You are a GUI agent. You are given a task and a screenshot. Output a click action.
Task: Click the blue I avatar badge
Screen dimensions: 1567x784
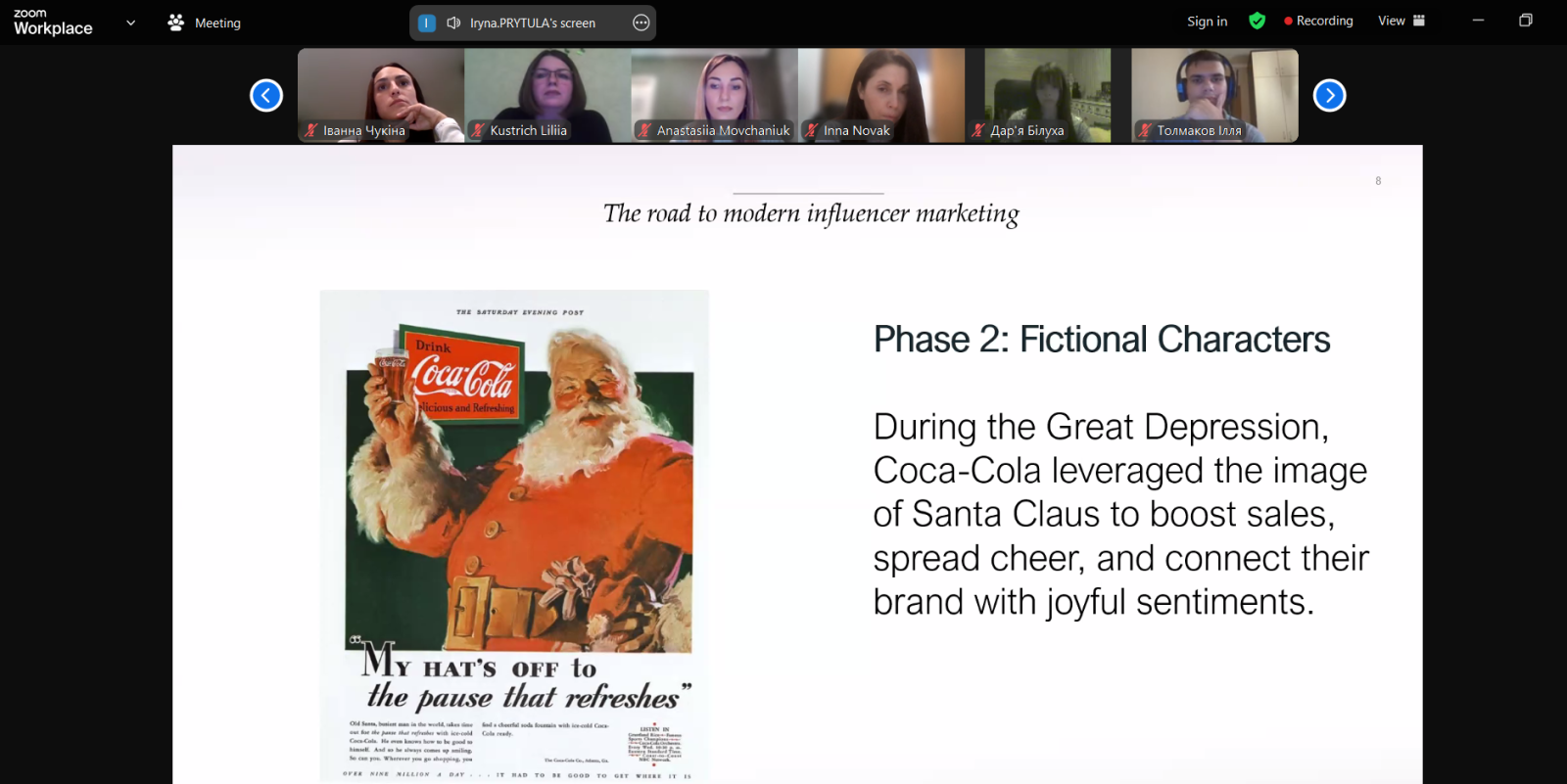click(x=427, y=23)
